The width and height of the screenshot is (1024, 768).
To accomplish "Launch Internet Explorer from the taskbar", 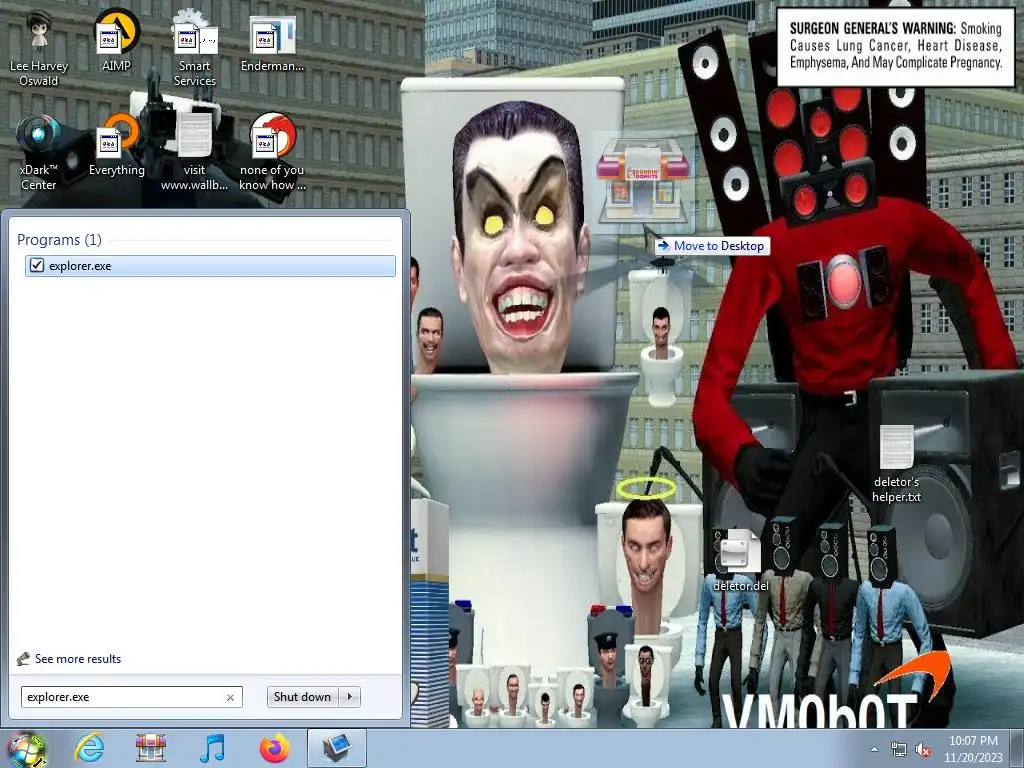I will [89, 748].
